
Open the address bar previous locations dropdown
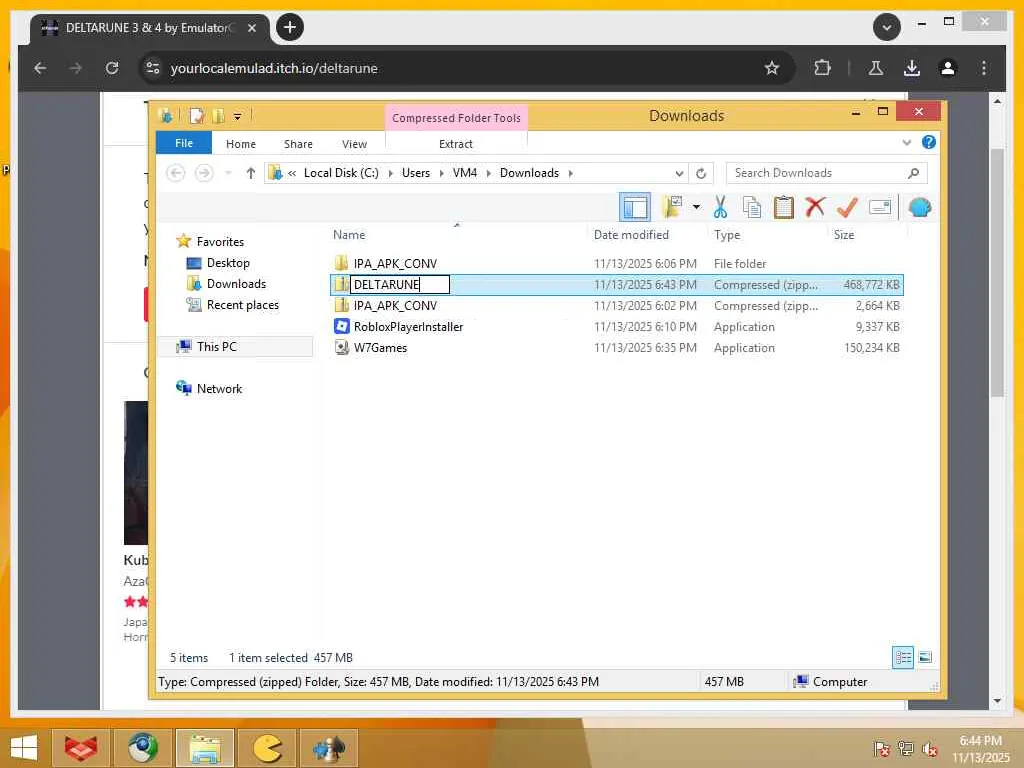(679, 173)
